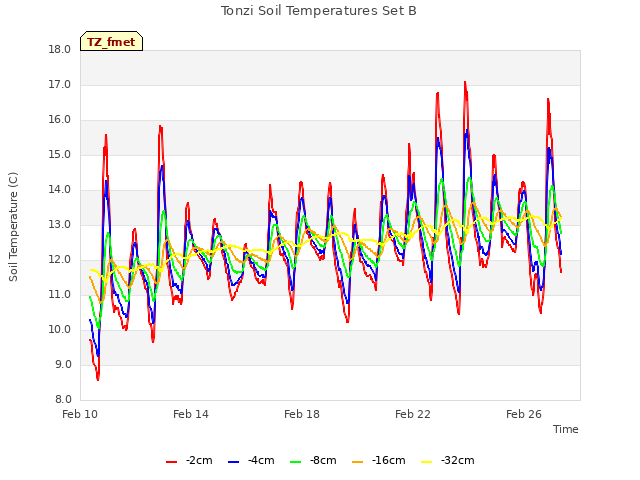Click the Feb 18 x-axis tick label
This screenshot has width=640, height=480.
(302, 414)
